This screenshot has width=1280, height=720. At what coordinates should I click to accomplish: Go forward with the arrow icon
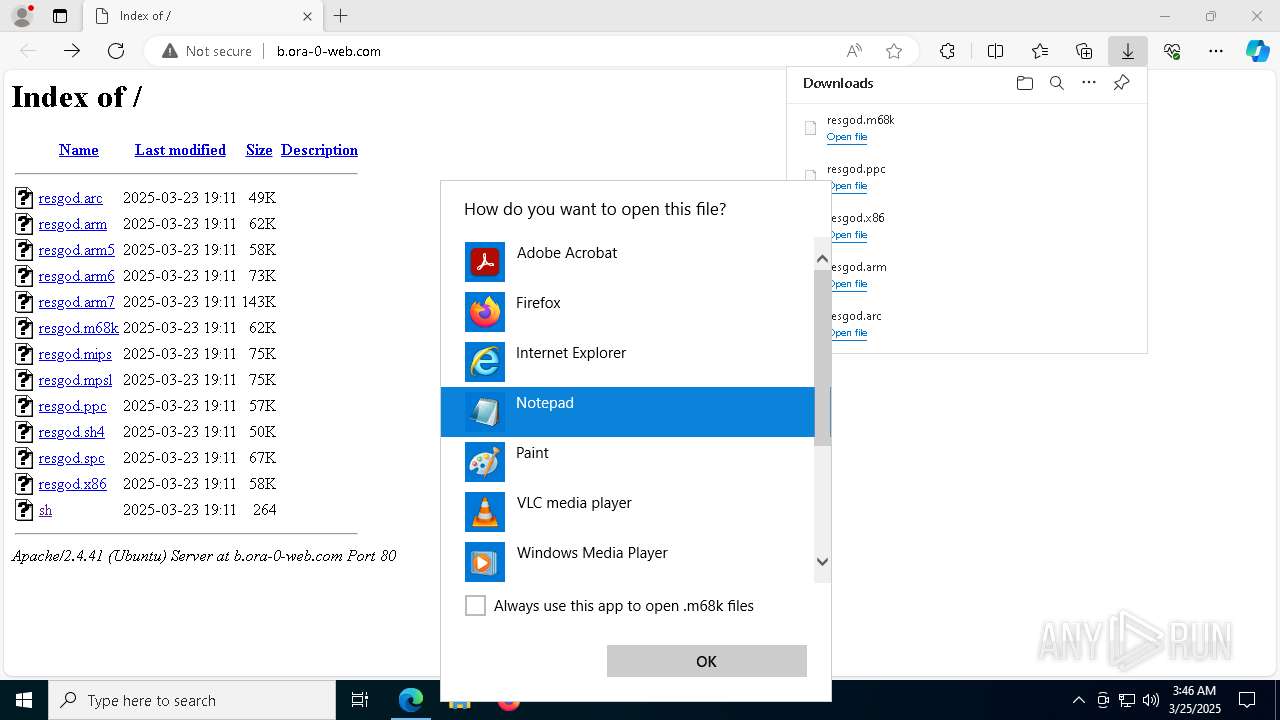72,51
